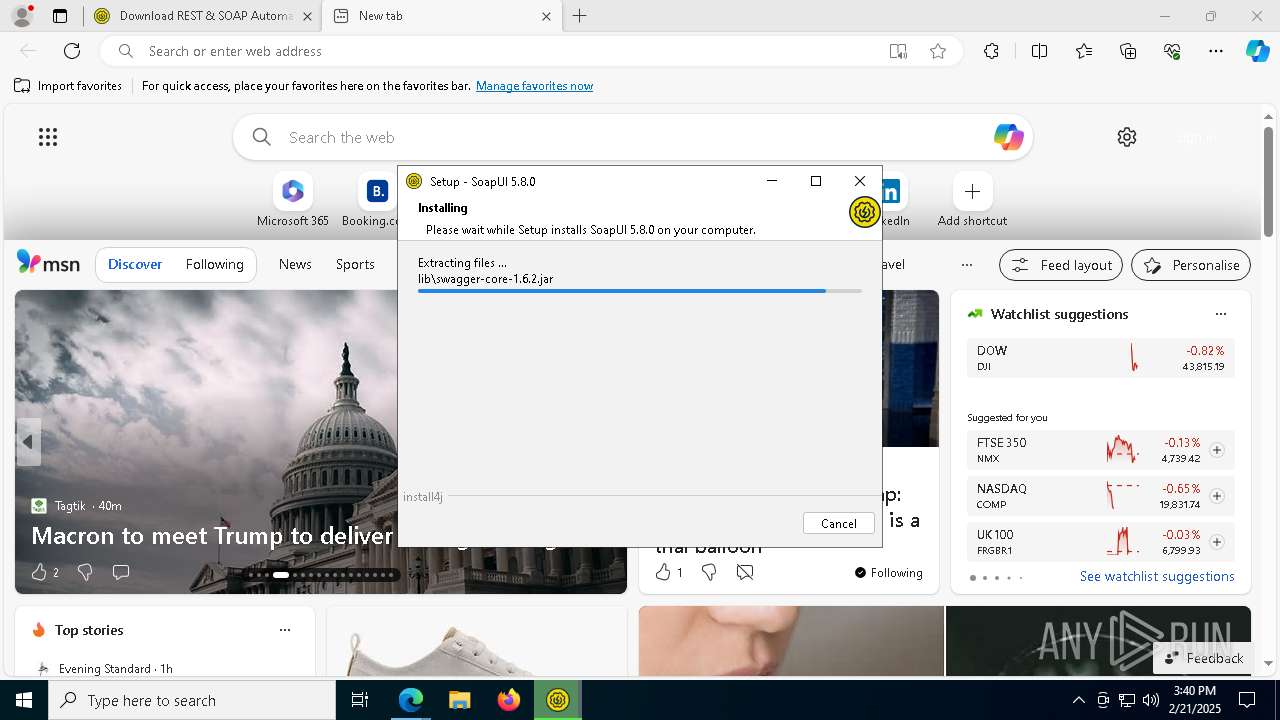The image size is (1280, 720).
Task: Open the Collections icon
Action: (1128, 51)
